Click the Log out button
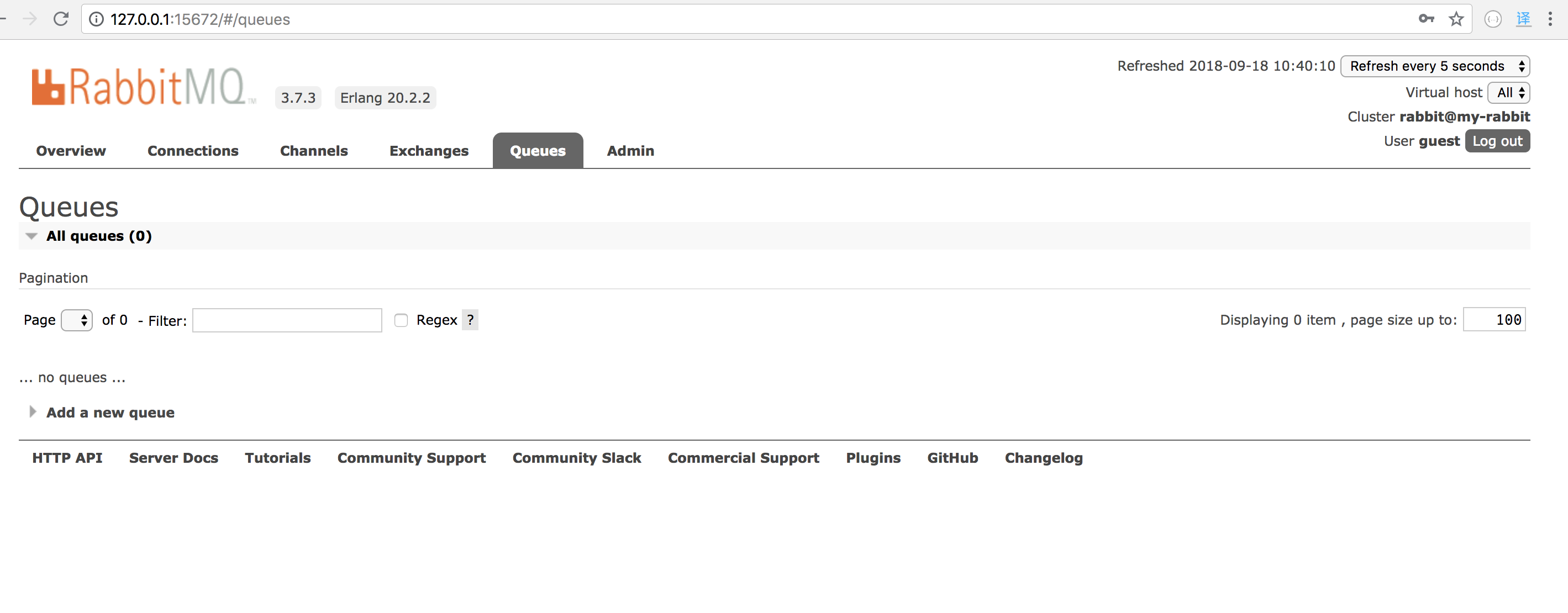Image resolution: width=1568 pixels, height=613 pixels. click(1497, 141)
